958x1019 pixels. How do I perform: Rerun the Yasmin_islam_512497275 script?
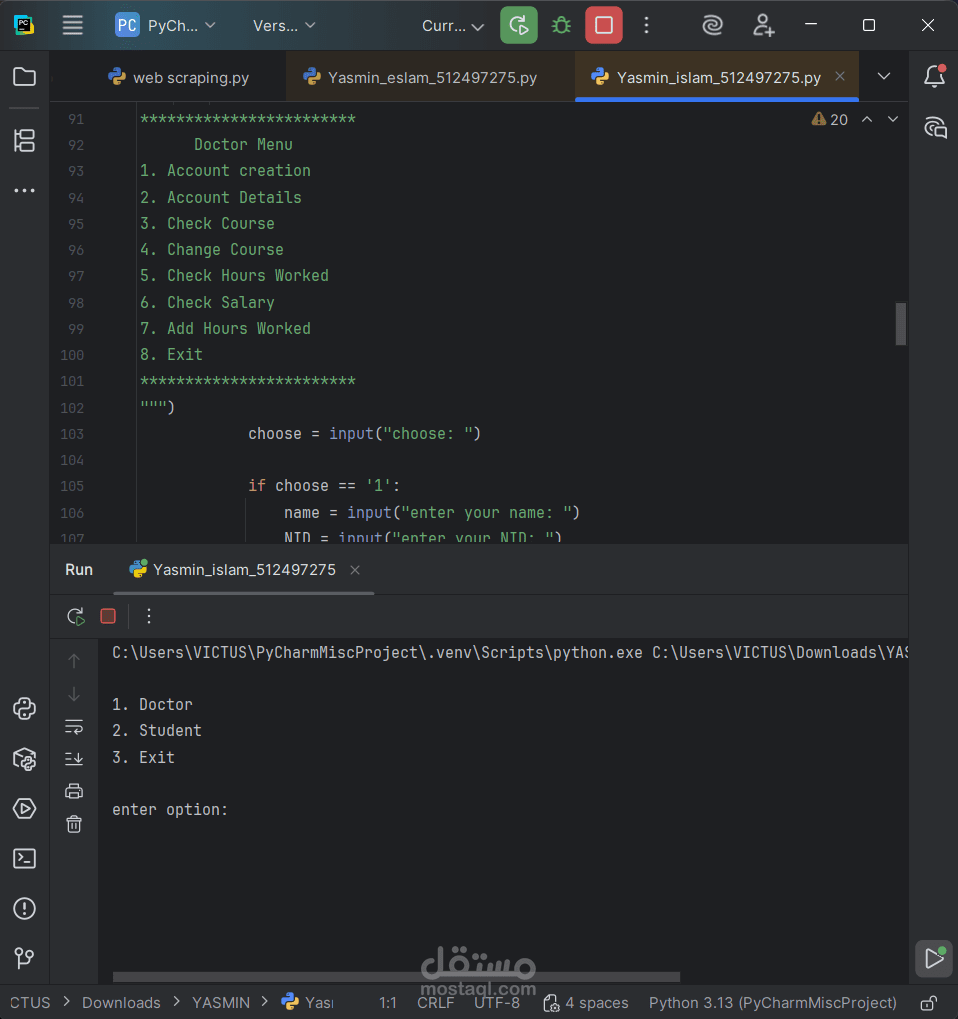click(75, 616)
